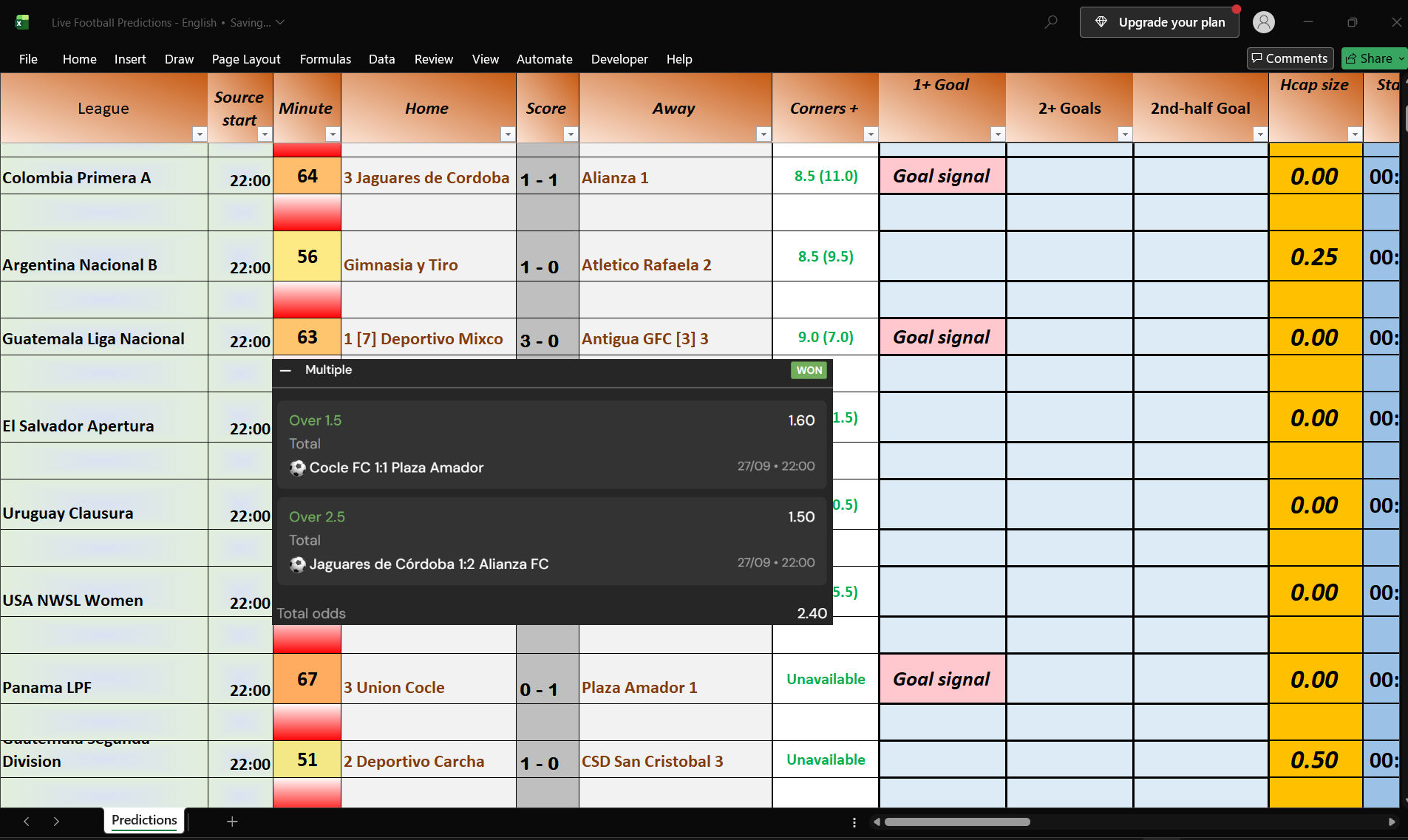Viewport: 1408px width, 840px height.
Task: Click the Share button
Action: [x=1374, y=58]
